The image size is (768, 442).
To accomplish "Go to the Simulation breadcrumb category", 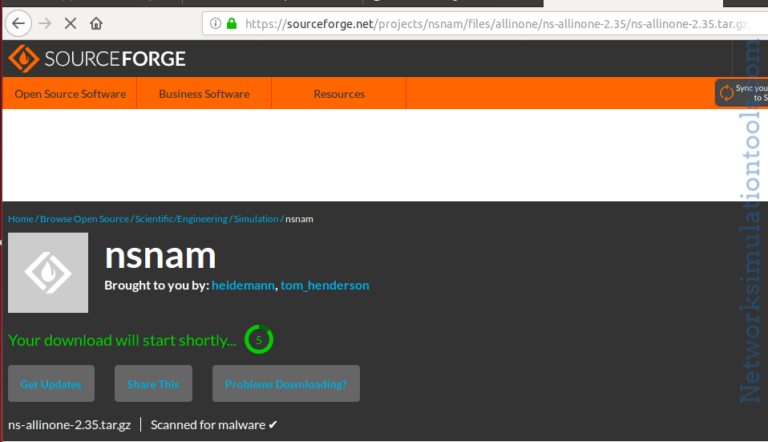I will click(256, 219).
